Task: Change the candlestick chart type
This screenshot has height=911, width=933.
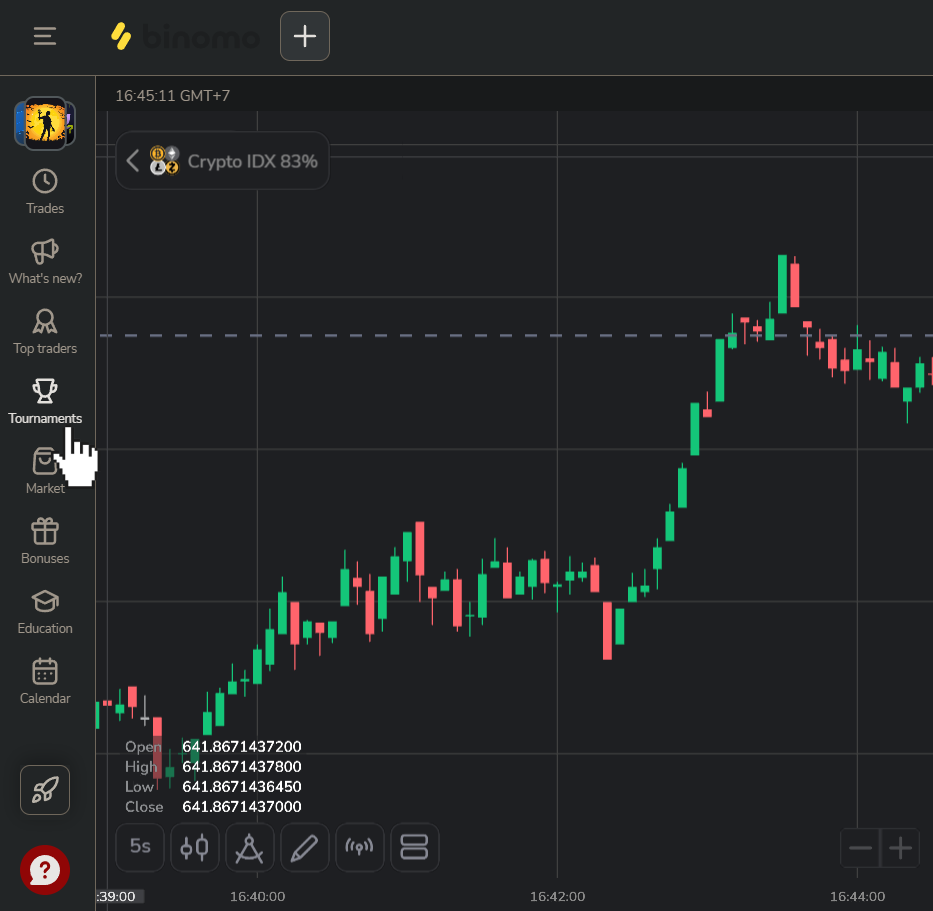Action: pyautogui.click(x=195, y=848)
